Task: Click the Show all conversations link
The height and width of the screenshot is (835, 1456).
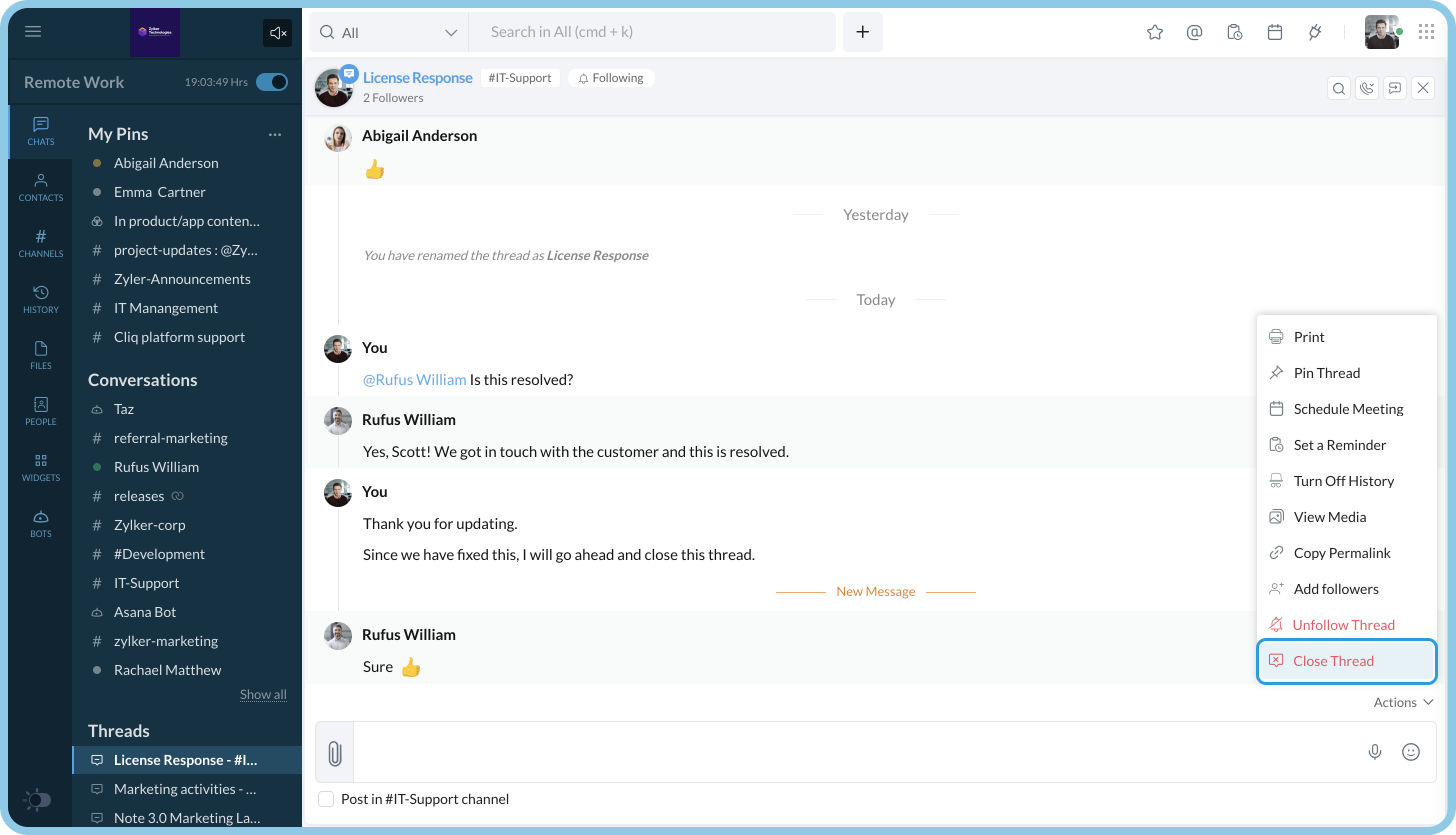Action: coord(263,694)
